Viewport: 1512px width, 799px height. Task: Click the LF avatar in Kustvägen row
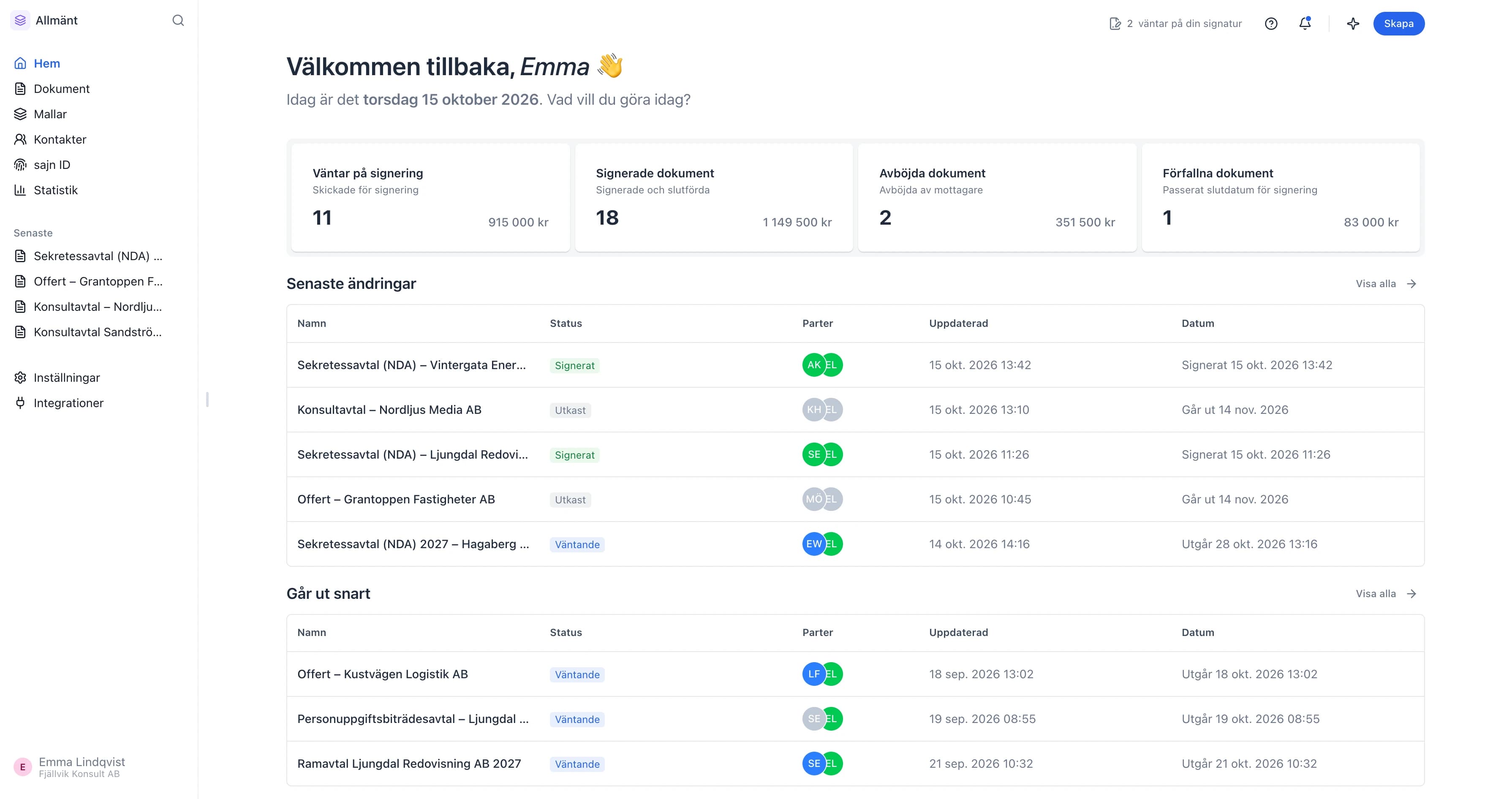click(813, 674)
